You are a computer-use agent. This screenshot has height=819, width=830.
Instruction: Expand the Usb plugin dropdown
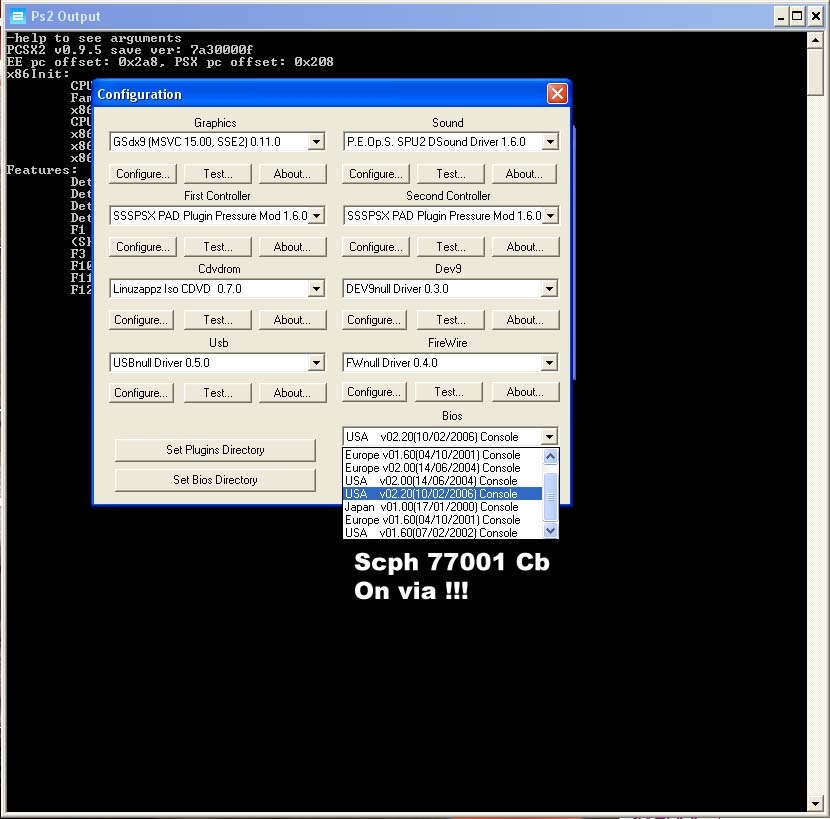(316, 363)
